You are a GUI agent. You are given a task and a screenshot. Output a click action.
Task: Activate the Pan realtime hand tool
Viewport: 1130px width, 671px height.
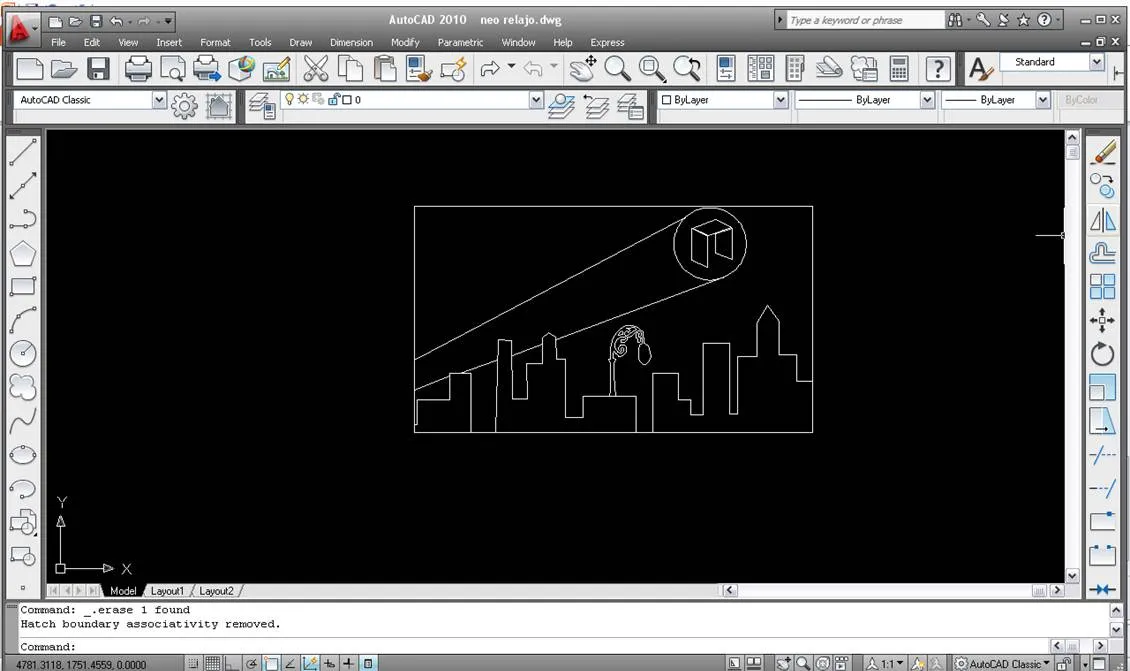pos(582,68)
